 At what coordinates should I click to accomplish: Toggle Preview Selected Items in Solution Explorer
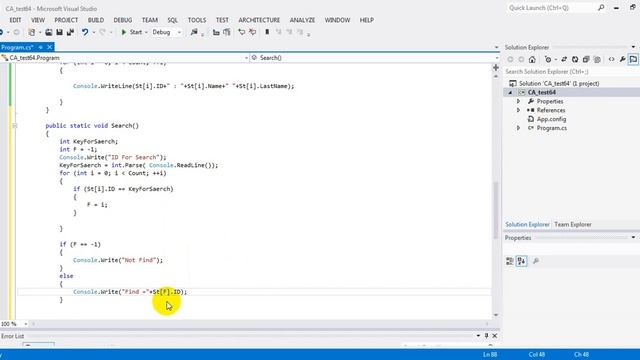pos(633,60)
